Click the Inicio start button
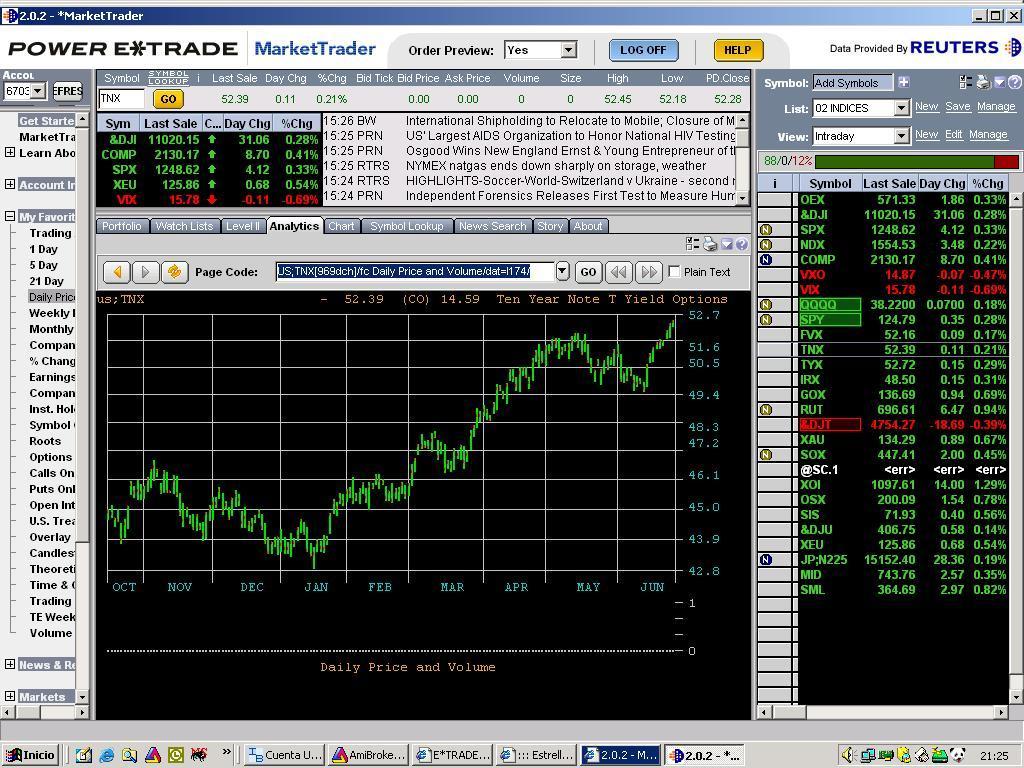This screenshot has height=768, width=1024. 30,755
